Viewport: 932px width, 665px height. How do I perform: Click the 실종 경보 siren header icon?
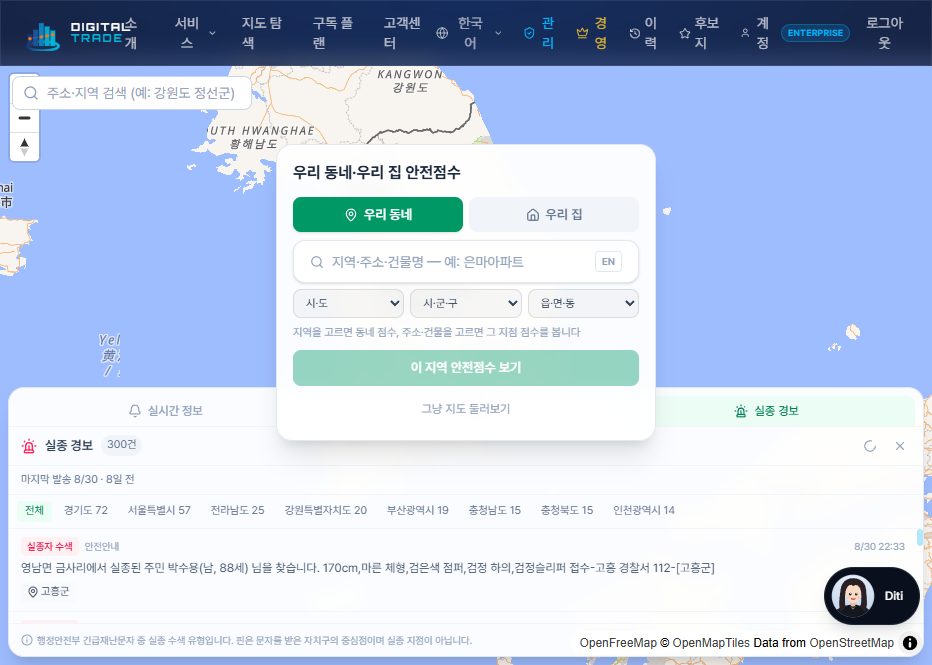point(29,445)
